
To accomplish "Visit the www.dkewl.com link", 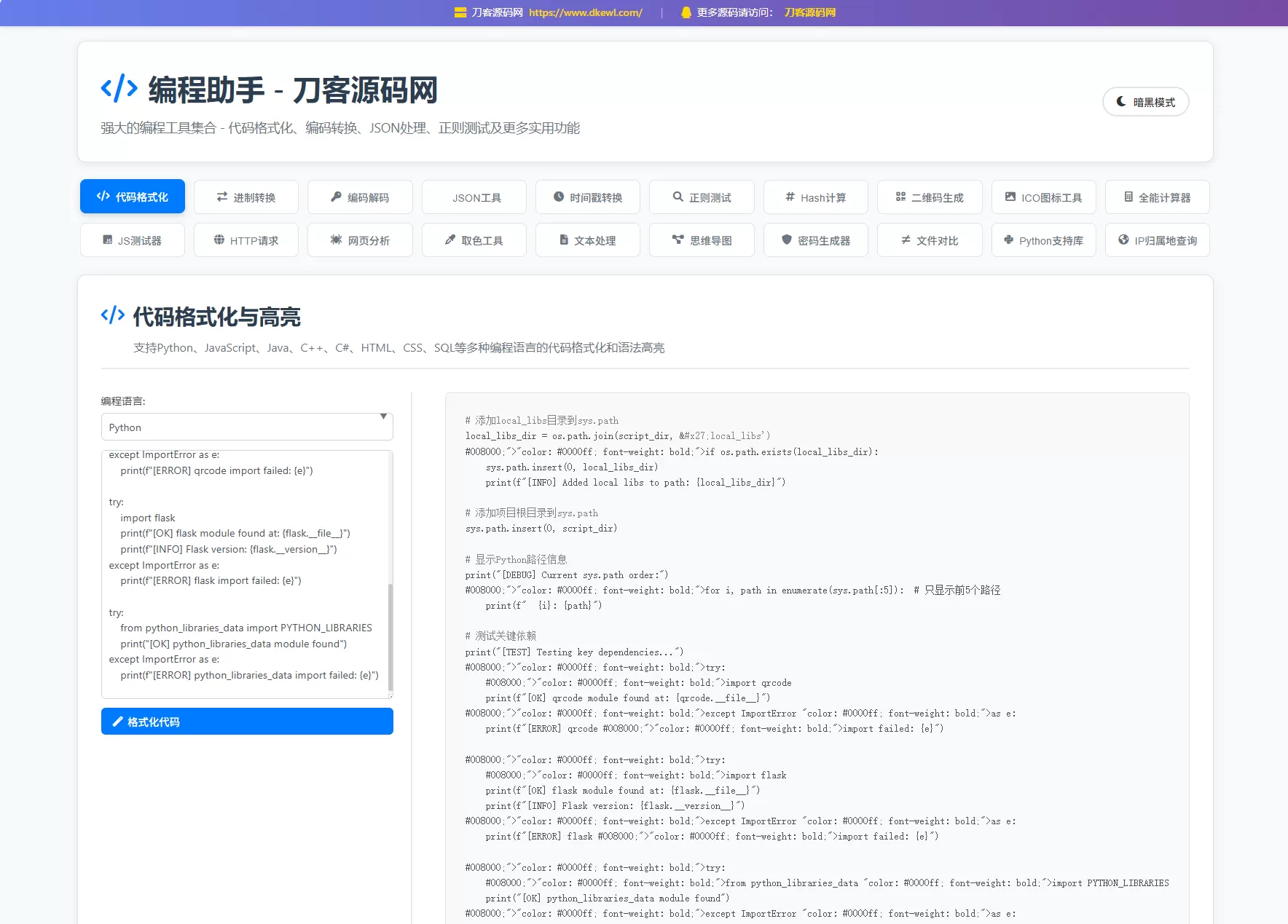I will (x=585, y=12).
